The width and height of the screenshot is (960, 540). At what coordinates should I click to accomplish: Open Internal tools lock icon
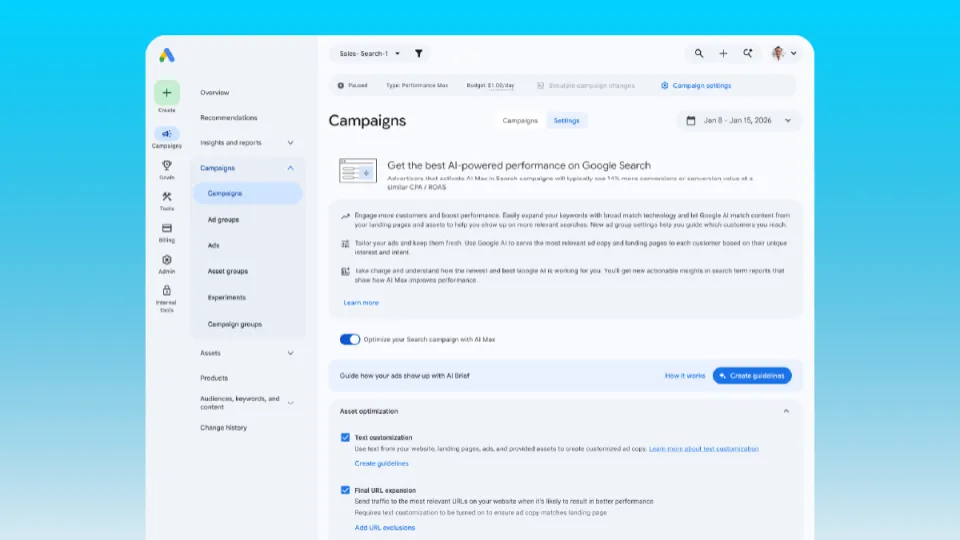click(x=167, y=291)
